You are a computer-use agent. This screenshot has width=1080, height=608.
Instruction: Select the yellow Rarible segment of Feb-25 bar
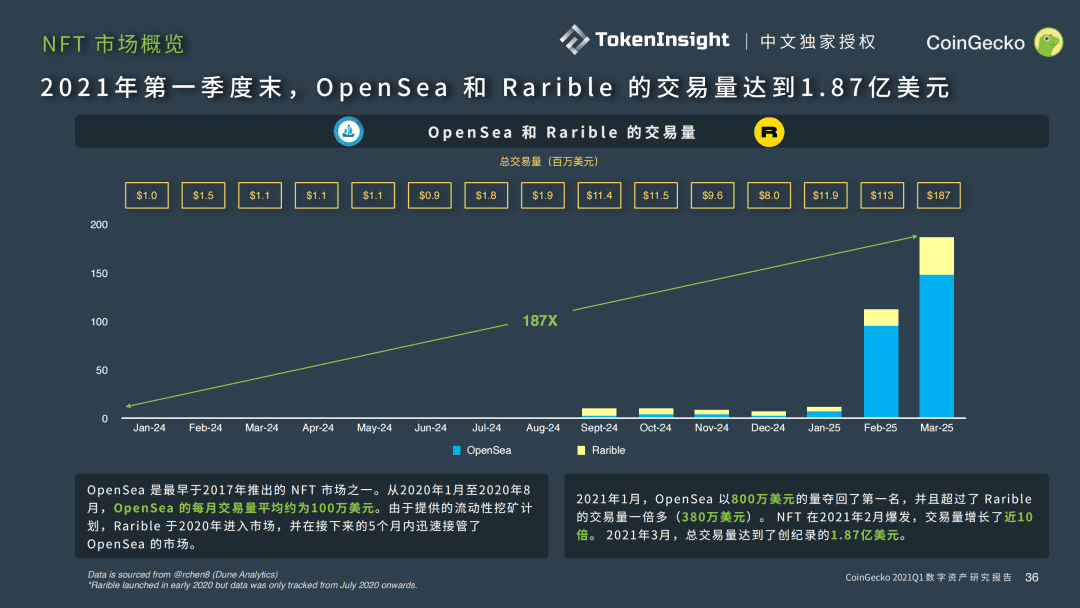coord(881,318)
